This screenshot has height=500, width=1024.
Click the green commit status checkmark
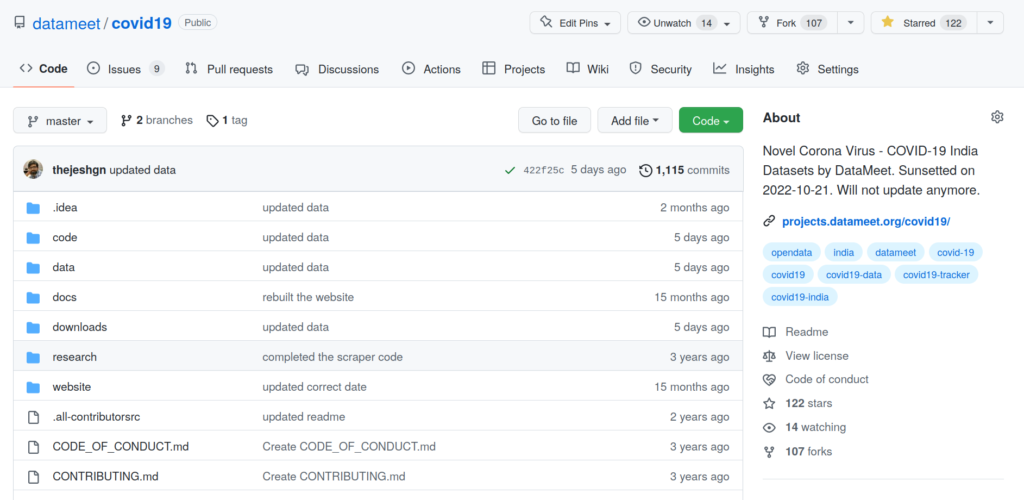pos(510,170)
